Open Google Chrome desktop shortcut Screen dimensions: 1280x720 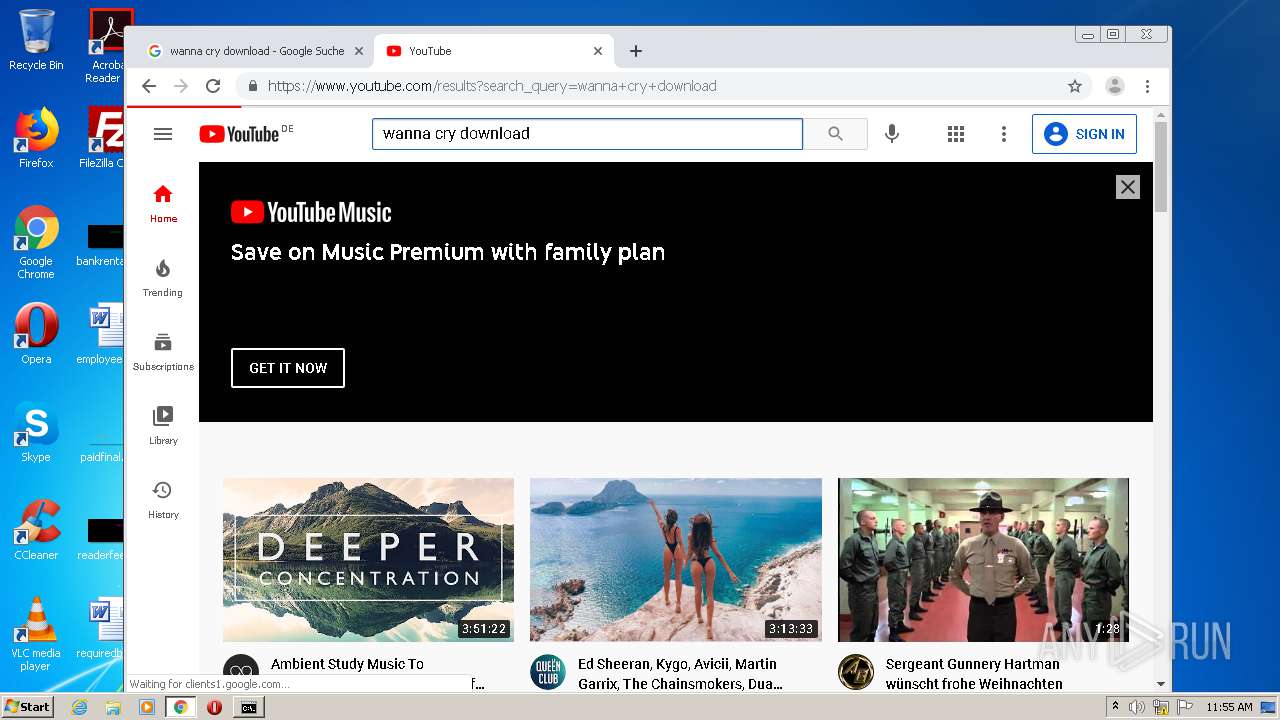[36, 242]
